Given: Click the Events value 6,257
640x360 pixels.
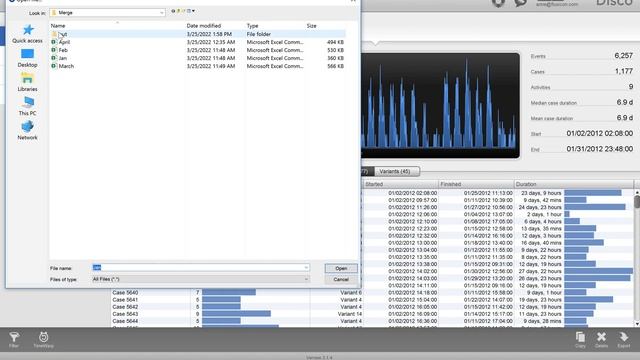Looking at the screenshot, I should pos(623,56).
